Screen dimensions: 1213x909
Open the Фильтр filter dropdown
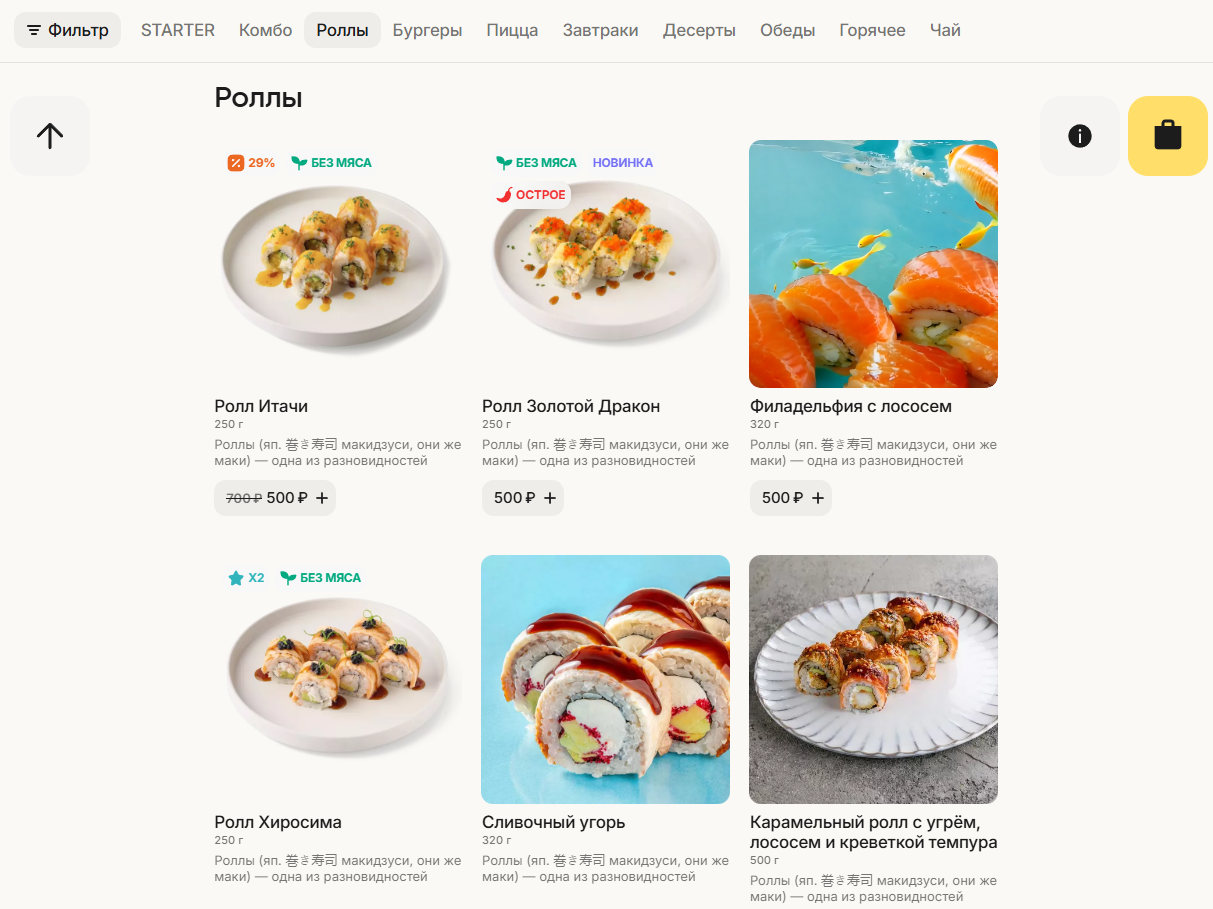pos(67,30)
